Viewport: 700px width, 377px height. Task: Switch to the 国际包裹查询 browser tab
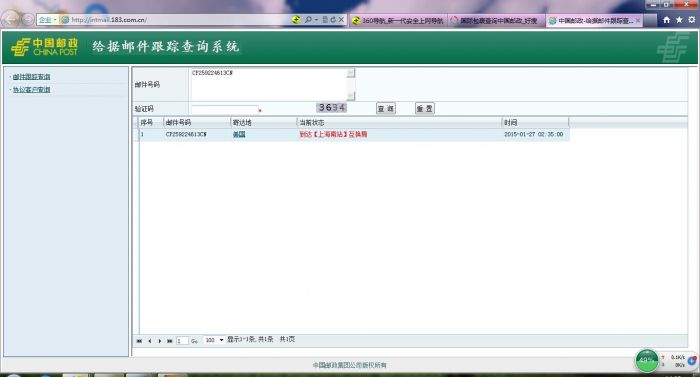pyautogui.click(x=496, y=21)
